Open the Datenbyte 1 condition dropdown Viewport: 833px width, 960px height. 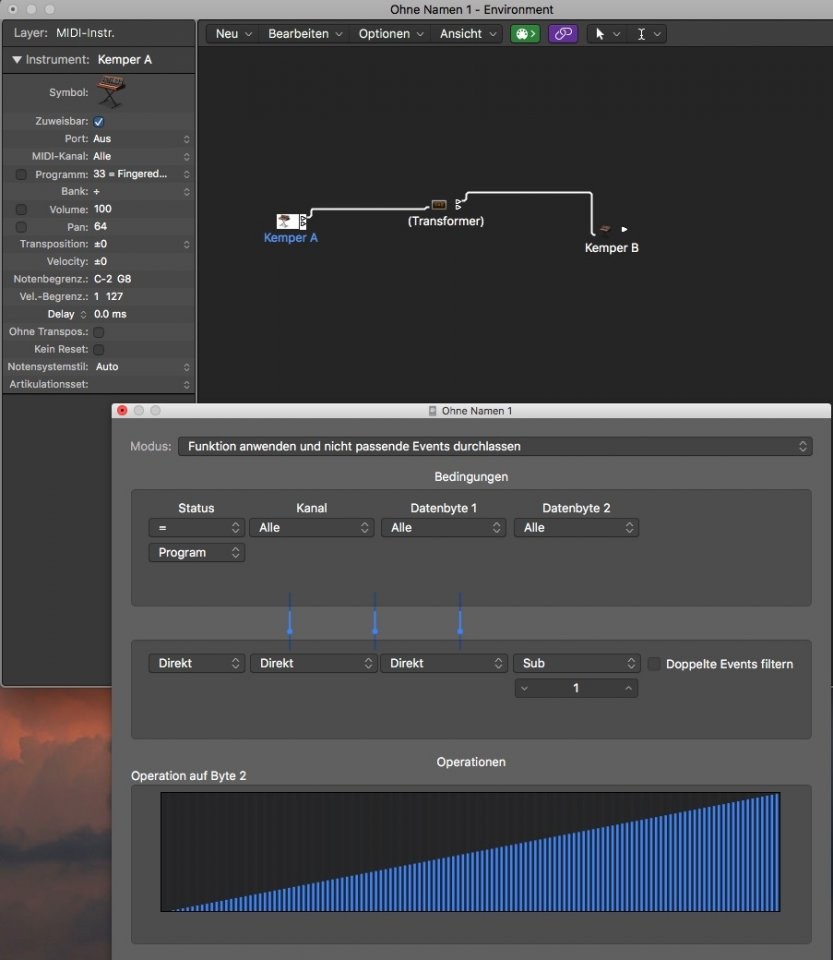(x=444, y=528)
